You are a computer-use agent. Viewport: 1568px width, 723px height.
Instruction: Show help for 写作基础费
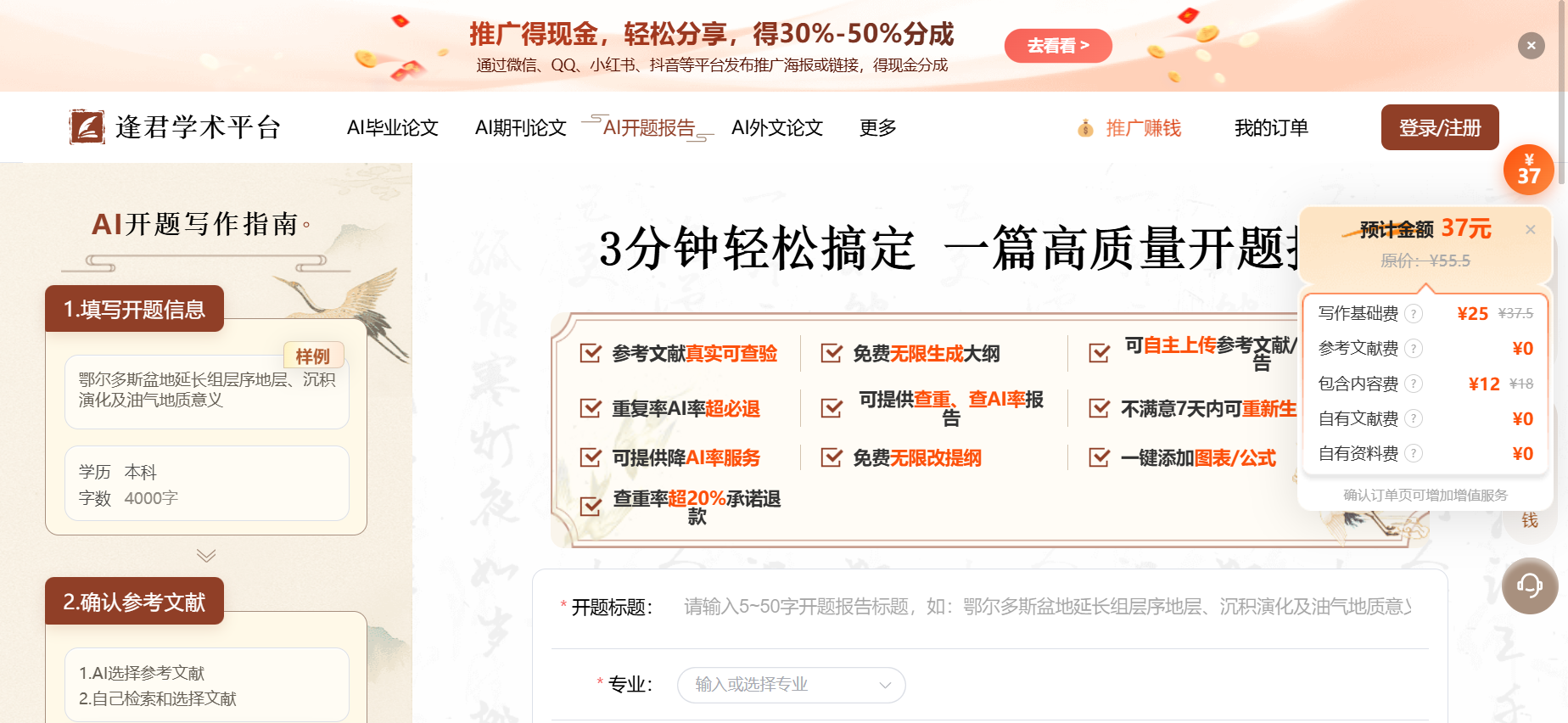pos(1414,314)
